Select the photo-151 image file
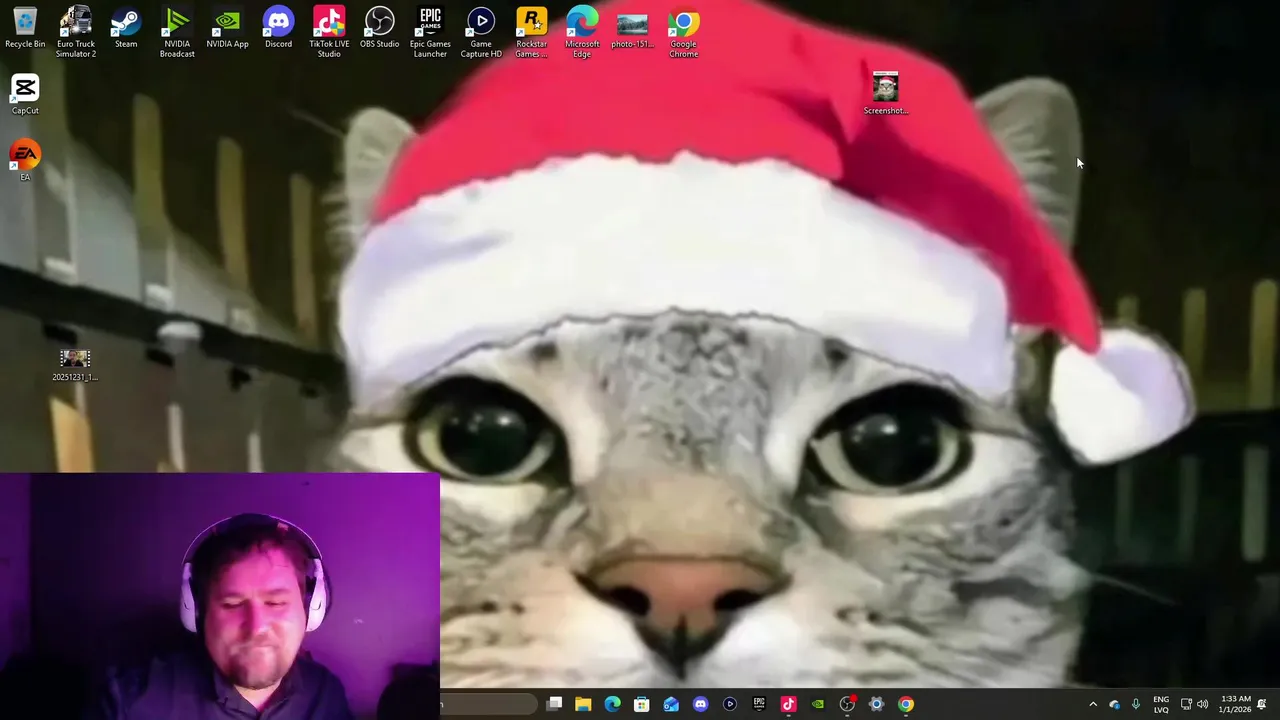 pos(632,28)
